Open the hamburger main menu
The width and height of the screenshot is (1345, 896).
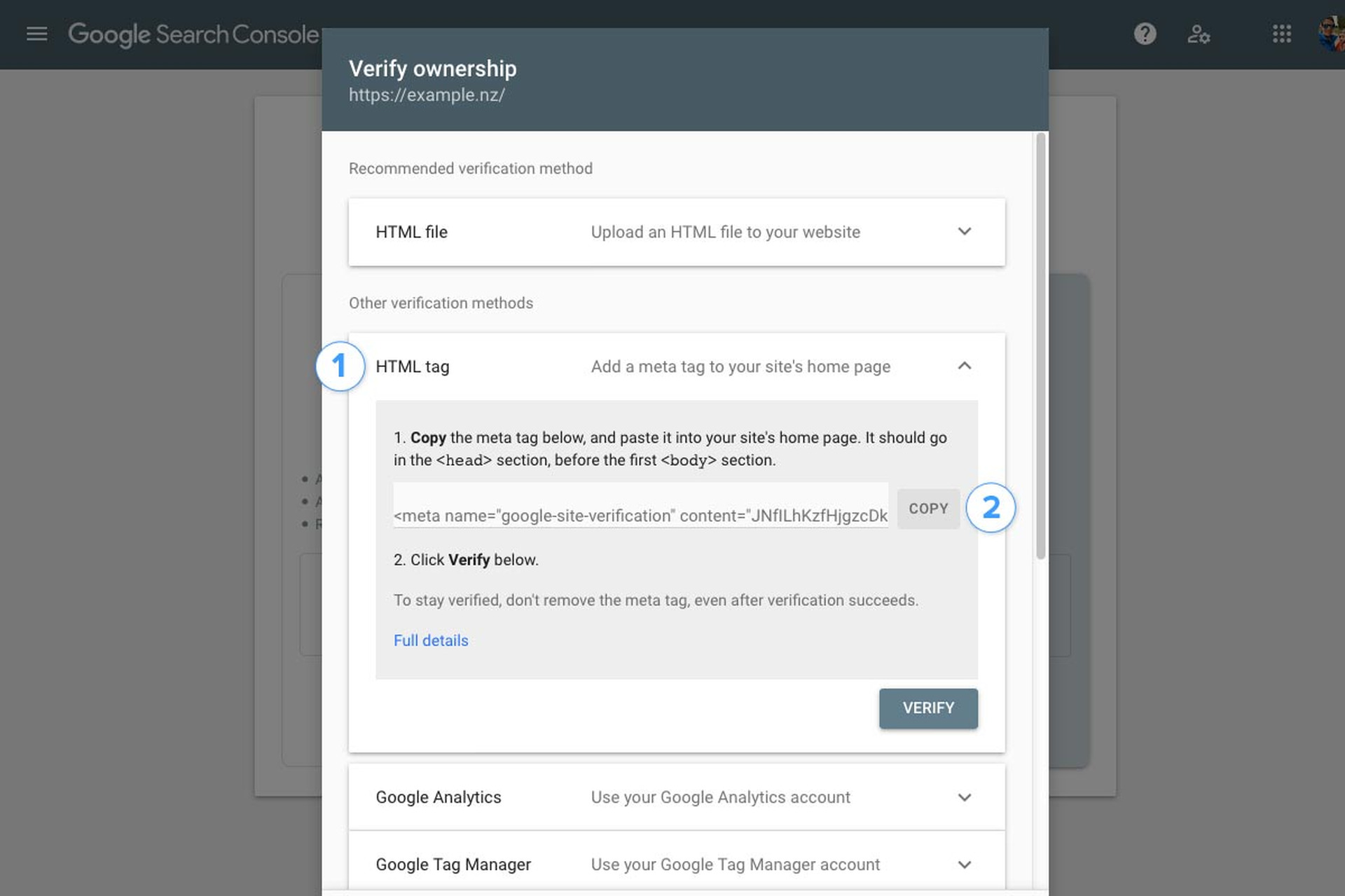(x=36, y=34)
